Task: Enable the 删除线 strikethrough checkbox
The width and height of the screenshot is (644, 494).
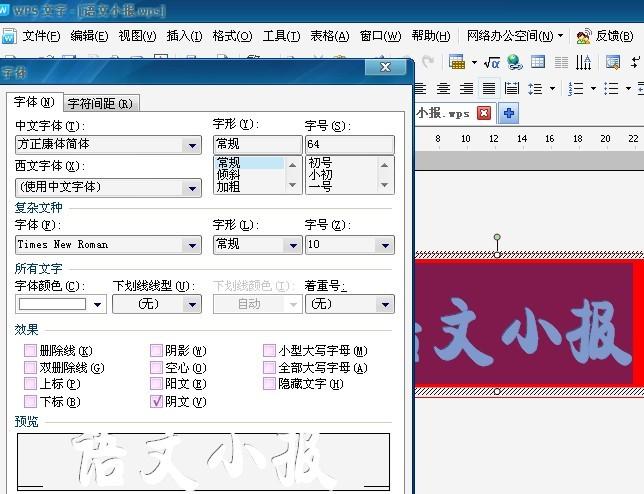Action: pyautogui.click(x=30, y=351)
